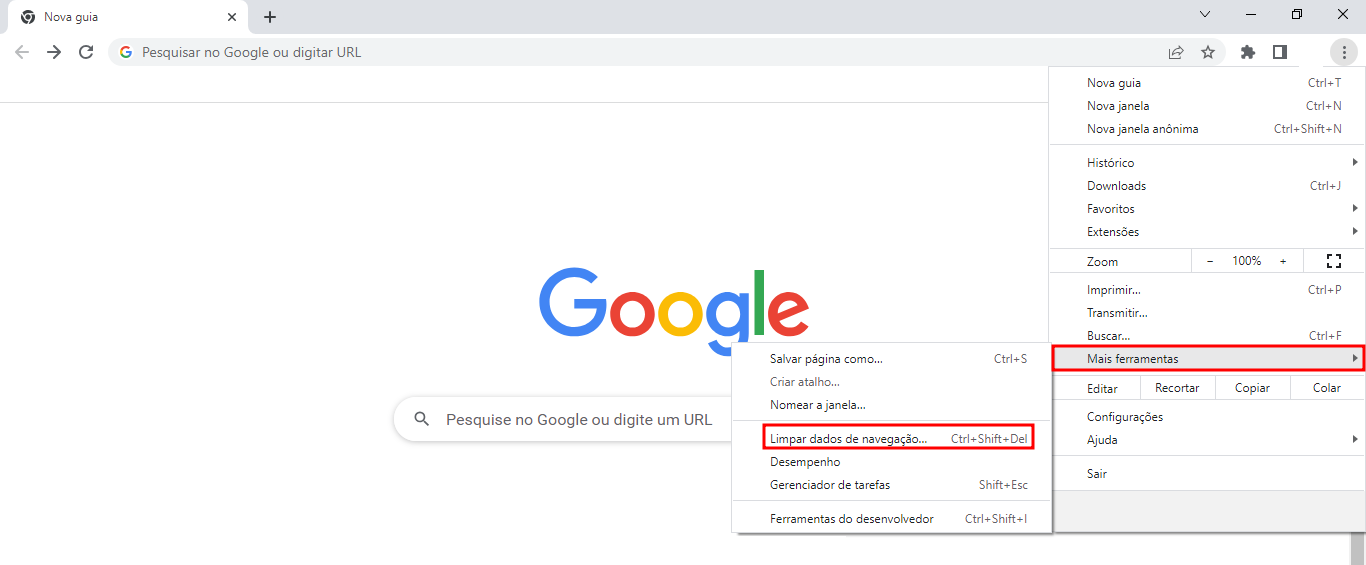Viewport: 1366px width, 565px height.
Task: Click the Zoom label in menu
Action: click(x=1102, y=261)
